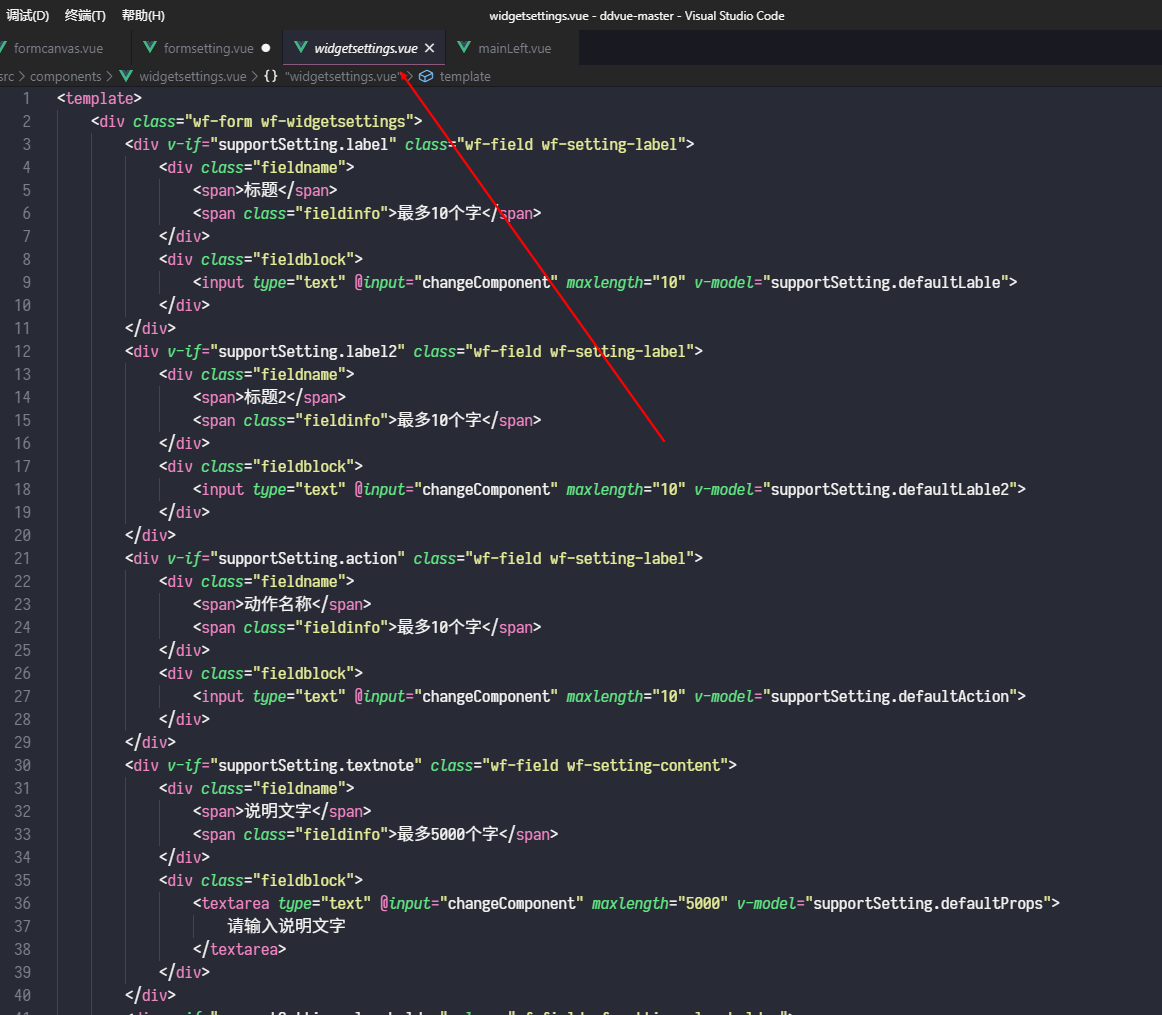This screenshot has width=1162, height=1015.
Task: Click "supportSetting.action" on line 21
Action: 308,559
